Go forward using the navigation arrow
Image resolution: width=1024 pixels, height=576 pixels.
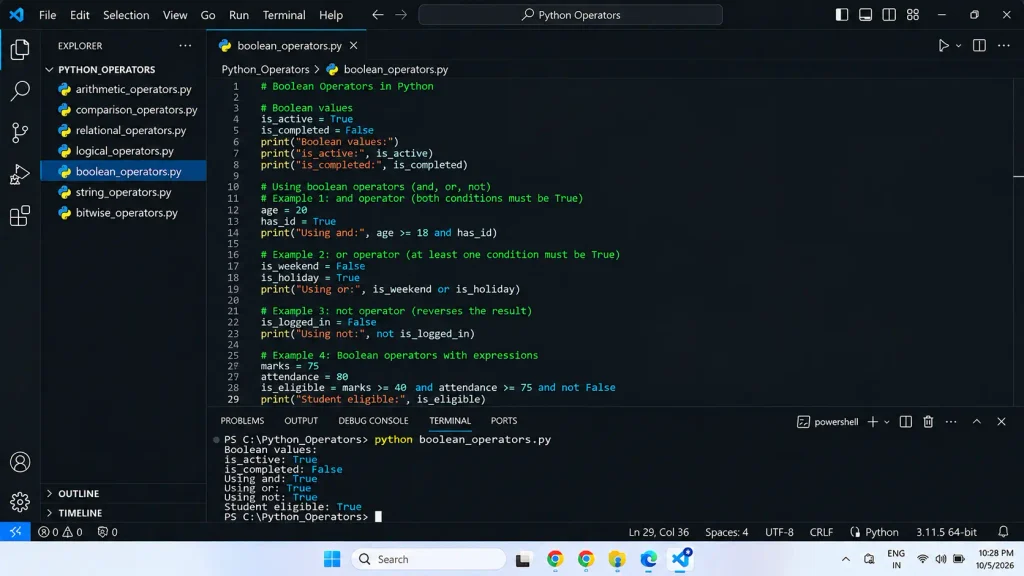pyautogui.click(x=401, y=14)
